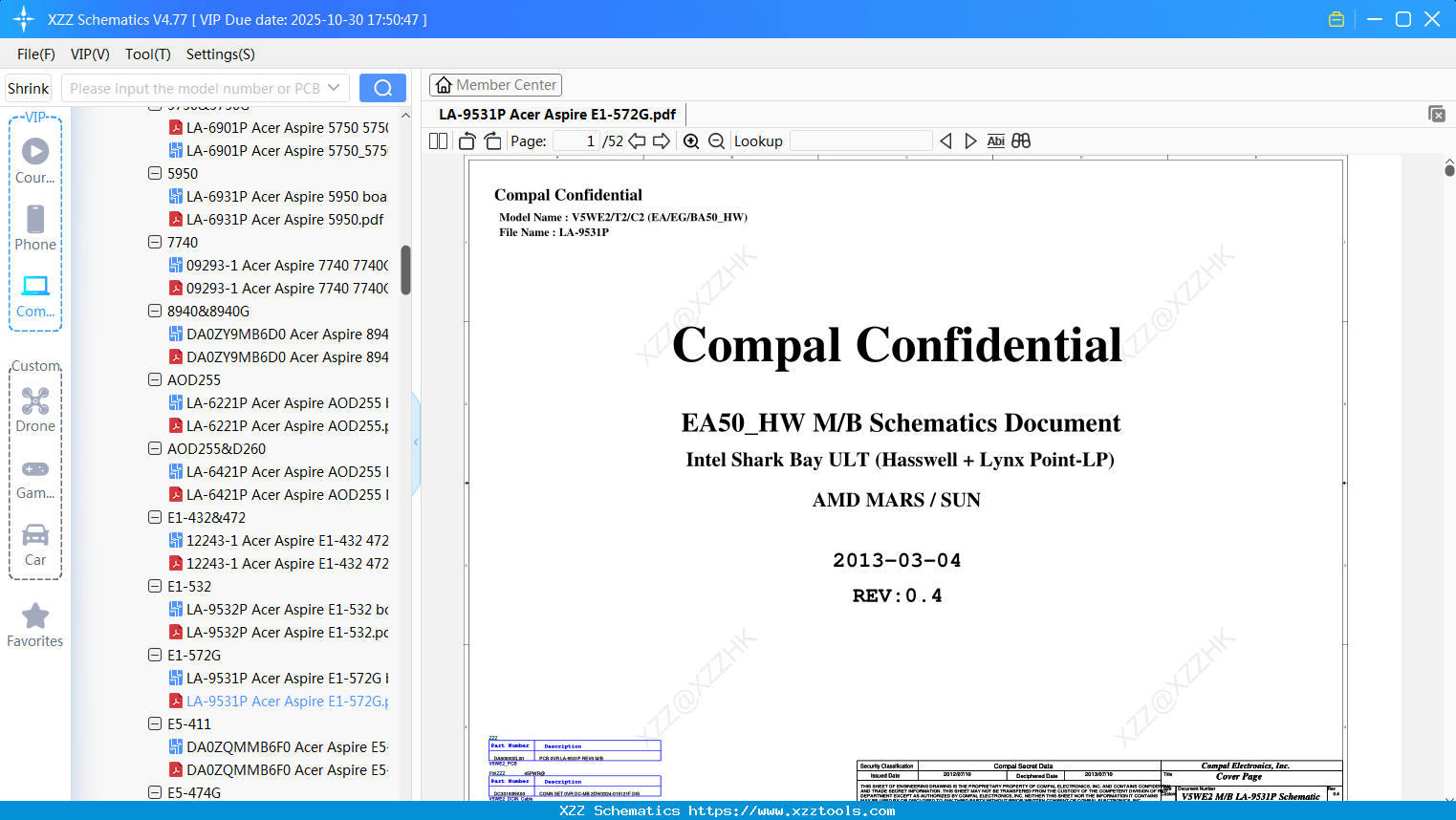Find previous lookup result
The height and width of the screenshot is (820, 1456).
pos(945,141)
